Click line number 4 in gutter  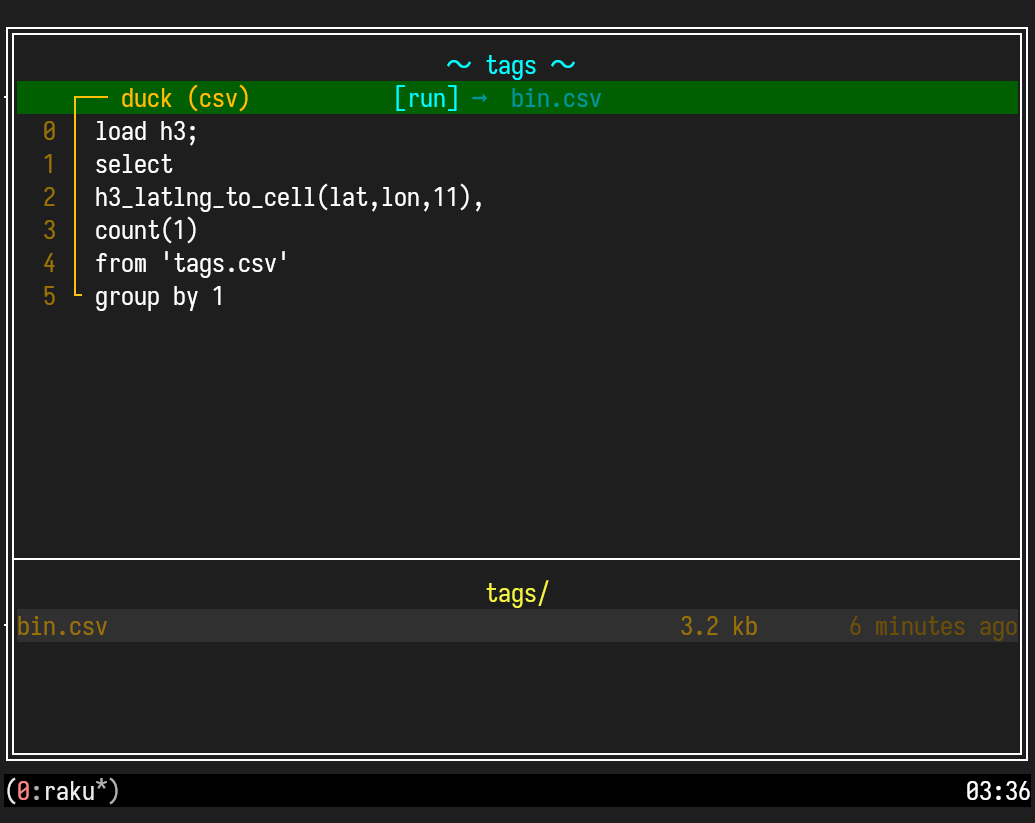[x=50, y=264]
